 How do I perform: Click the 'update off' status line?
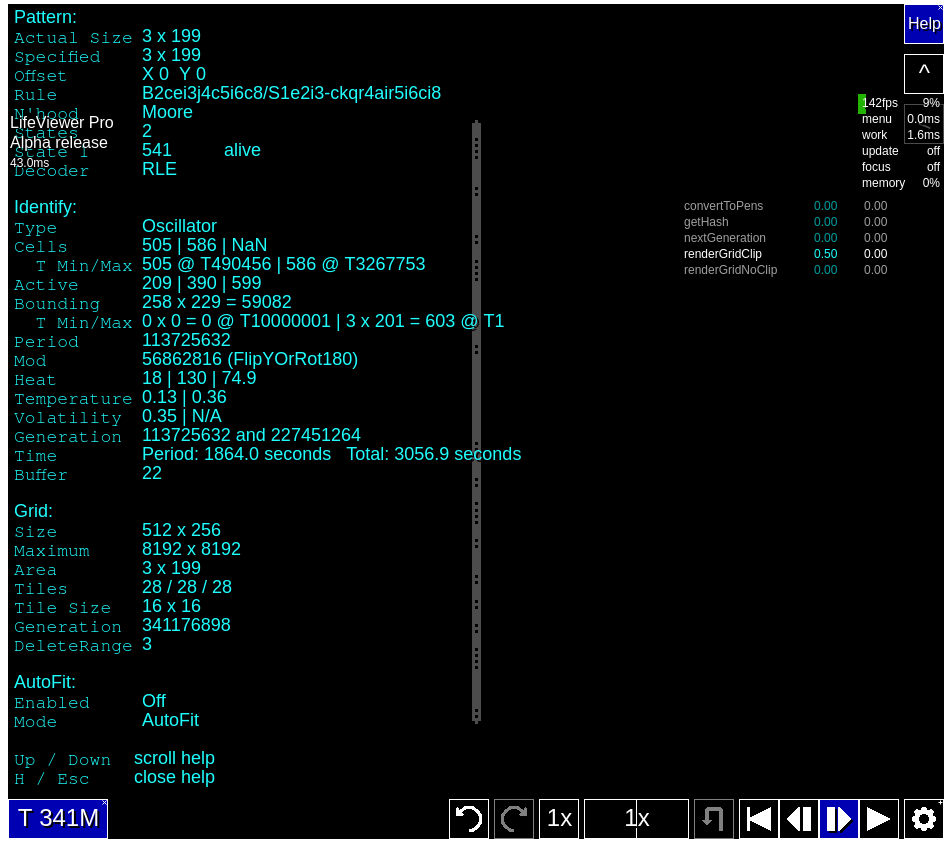click(900, 151)
